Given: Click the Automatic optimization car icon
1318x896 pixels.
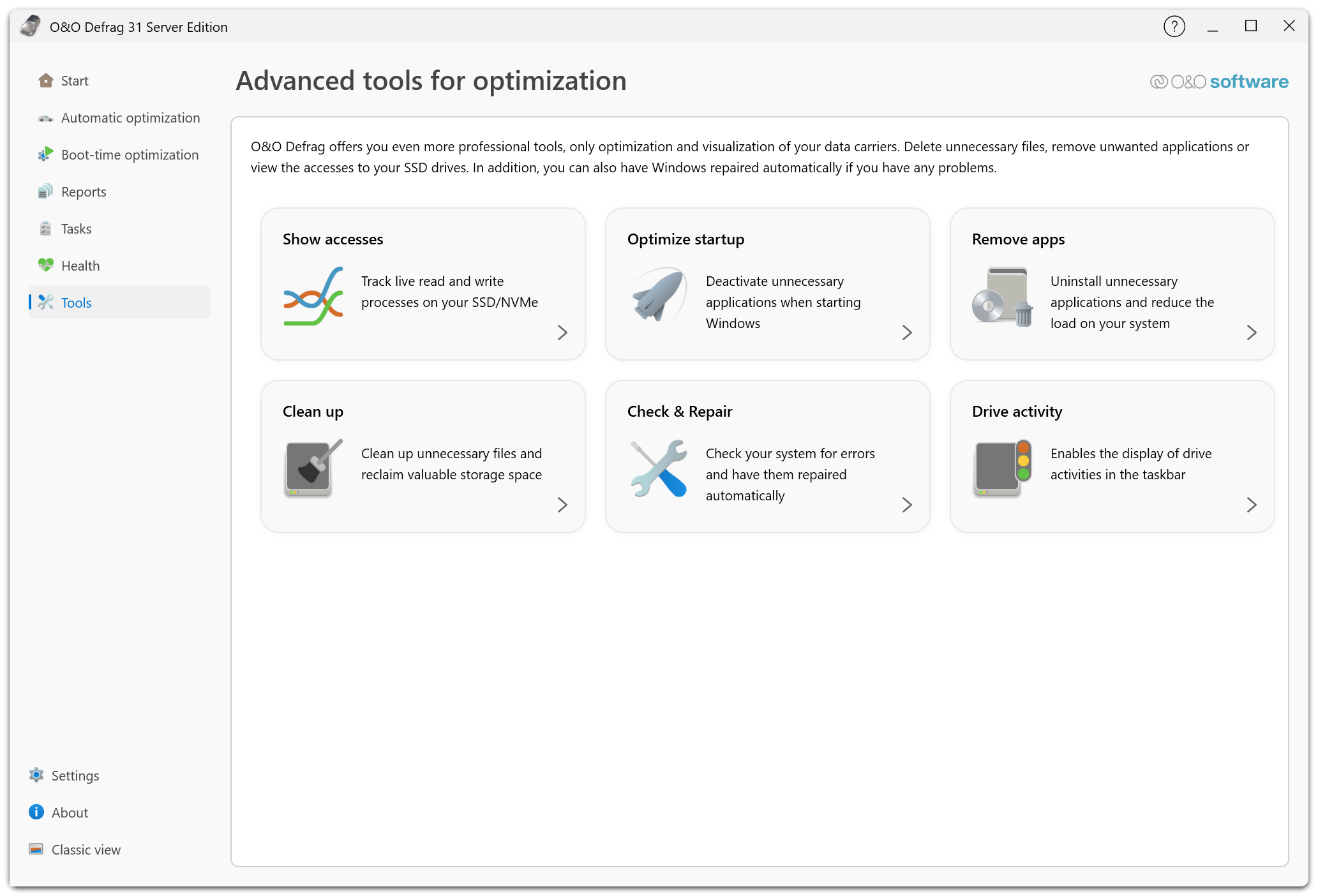Looking at the screenshot, I should point(46,118).
